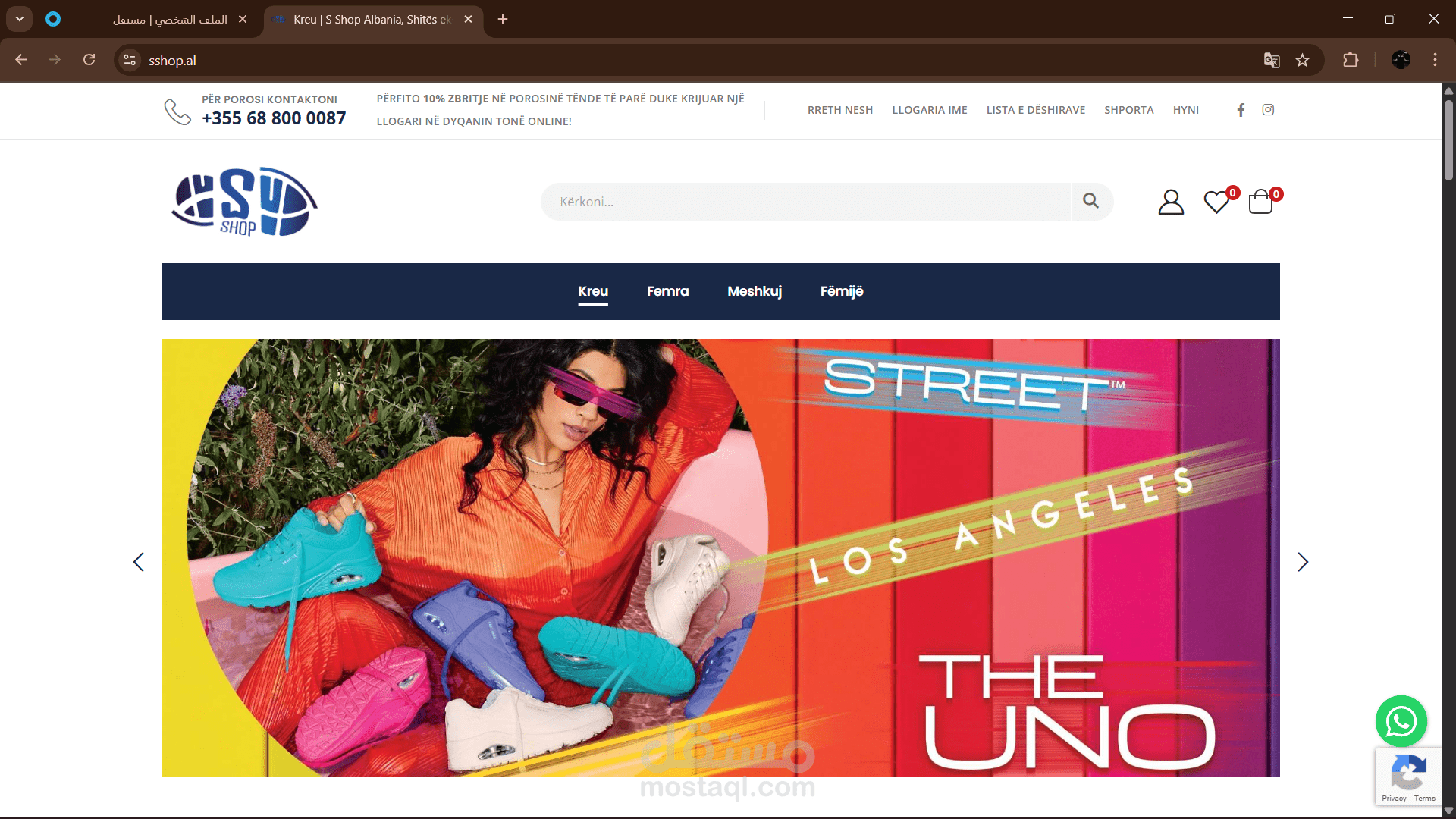Click the Kërkoni search input field
This screenshot has height=819, width=1456.
[804, 202]
